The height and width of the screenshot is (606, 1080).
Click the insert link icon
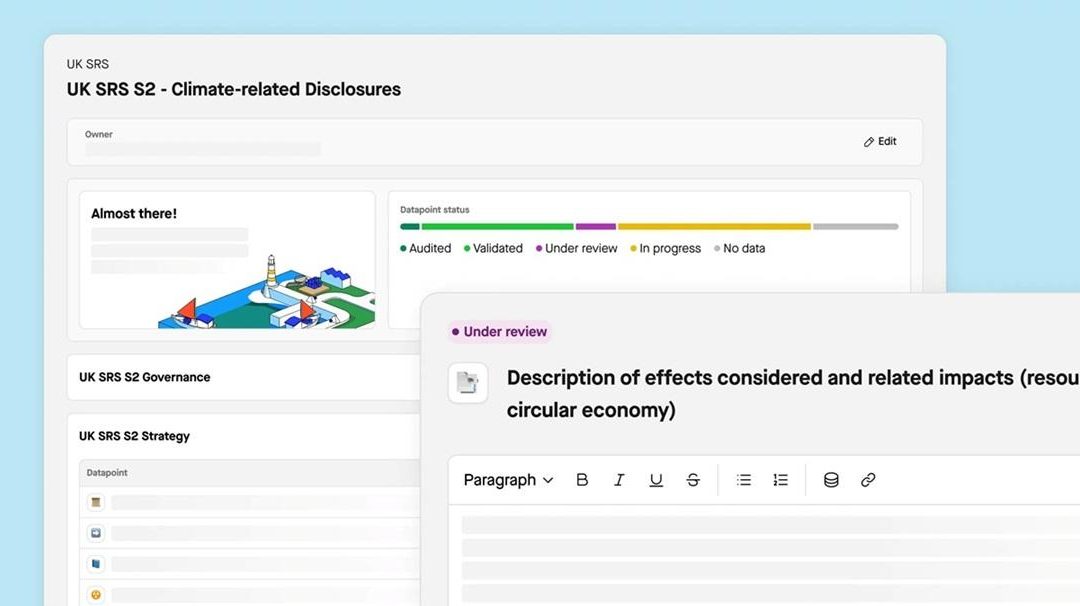(x=868, y=480)
